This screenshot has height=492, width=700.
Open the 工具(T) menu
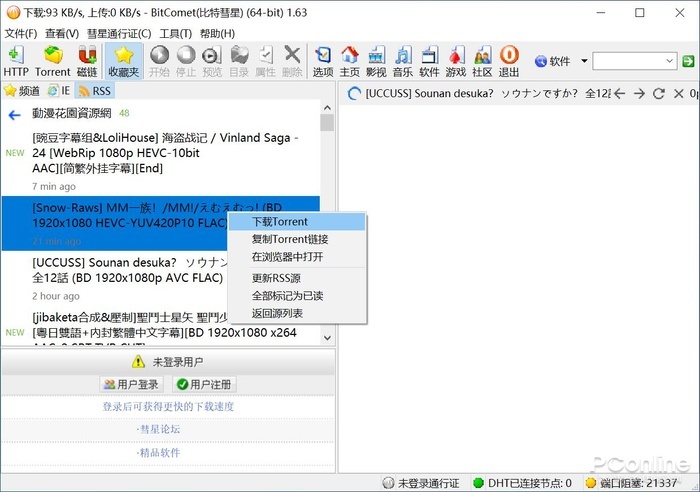pyautogui.click(x=176, y=33)
